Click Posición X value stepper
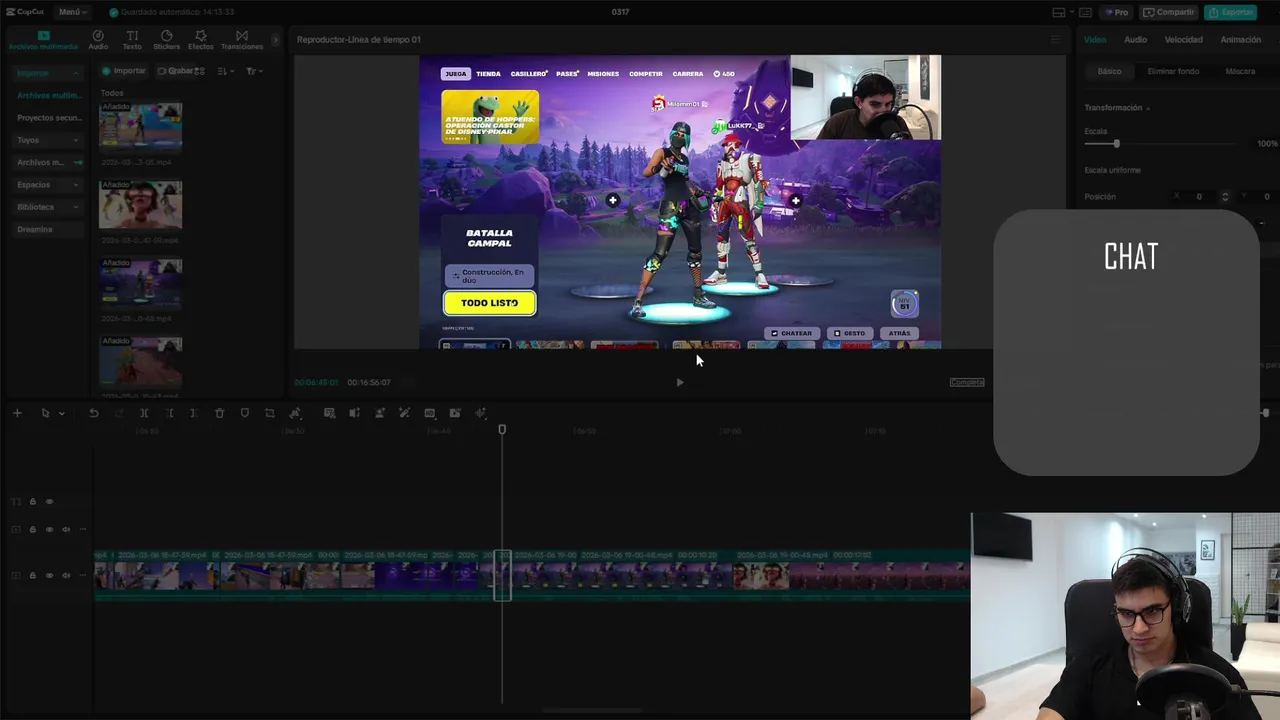 (1225, 197)
